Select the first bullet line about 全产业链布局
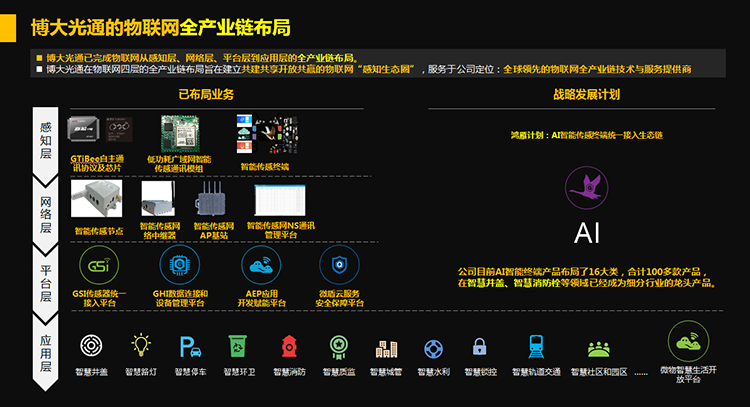The width and height of the screenshot is (750, 407). click(202, 58)
